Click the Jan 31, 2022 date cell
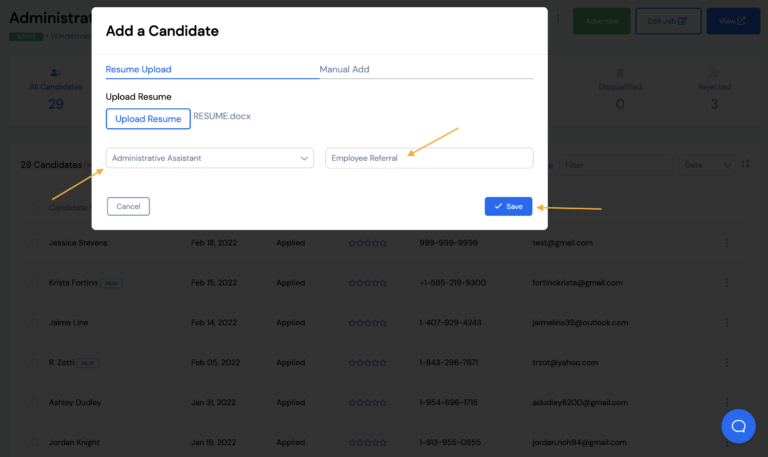 click(213, 402)
